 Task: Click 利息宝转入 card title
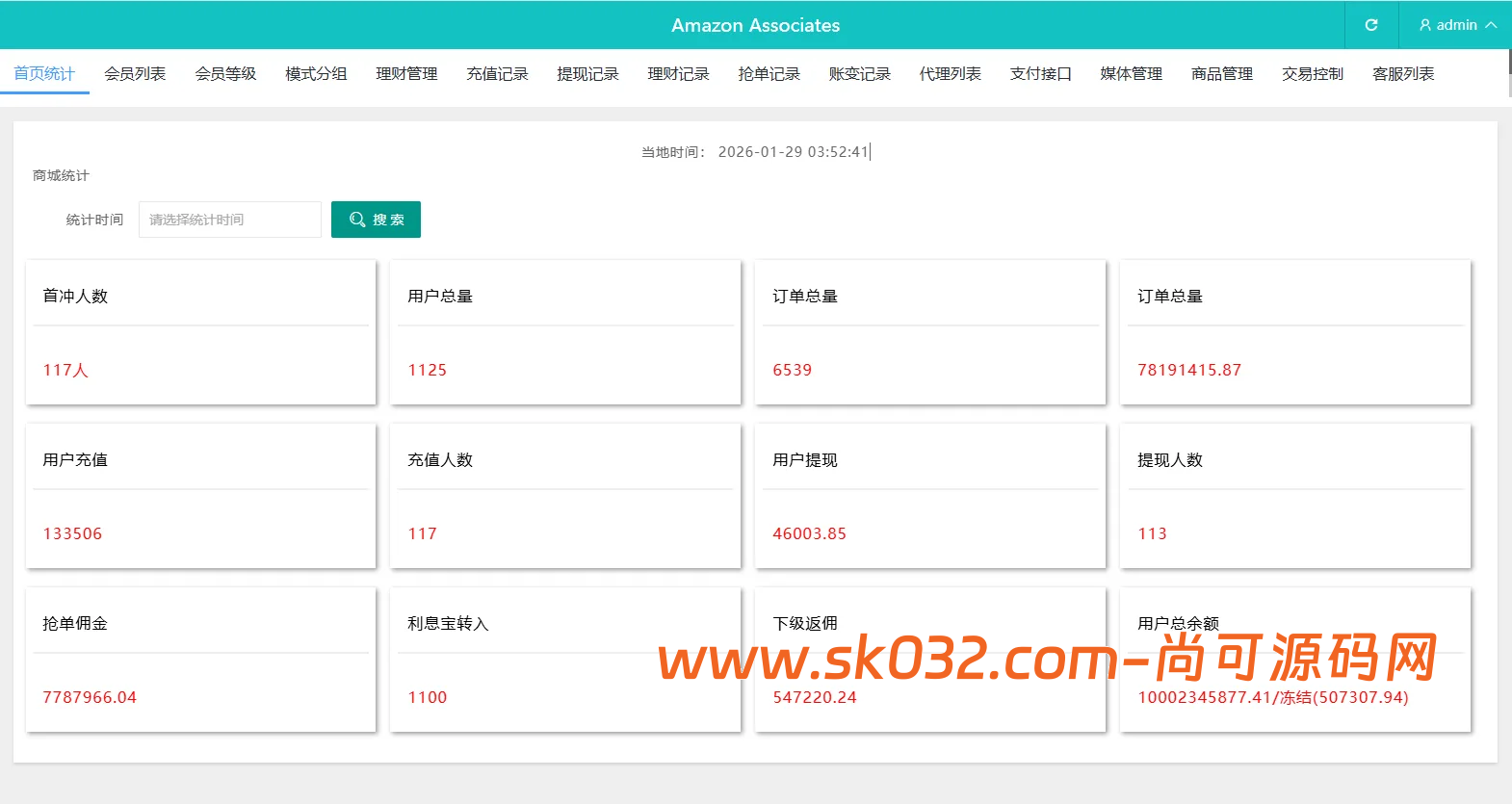(448, 623)
